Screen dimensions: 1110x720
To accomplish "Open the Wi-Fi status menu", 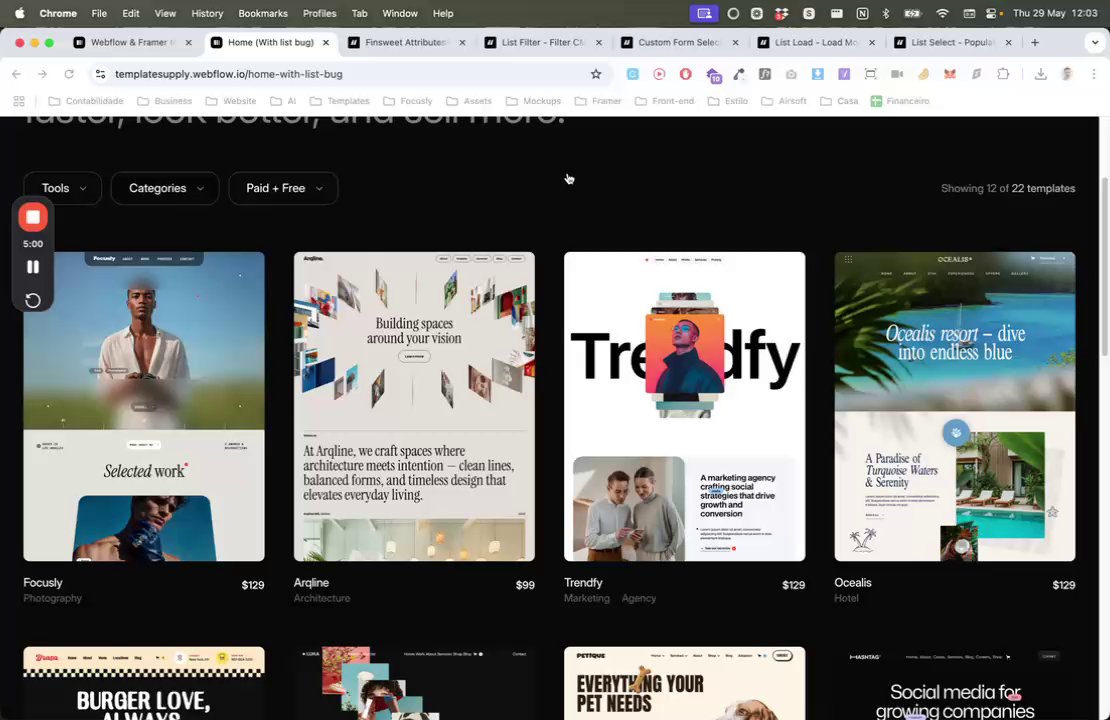I will pyautogui.click(x=942, y=13).
